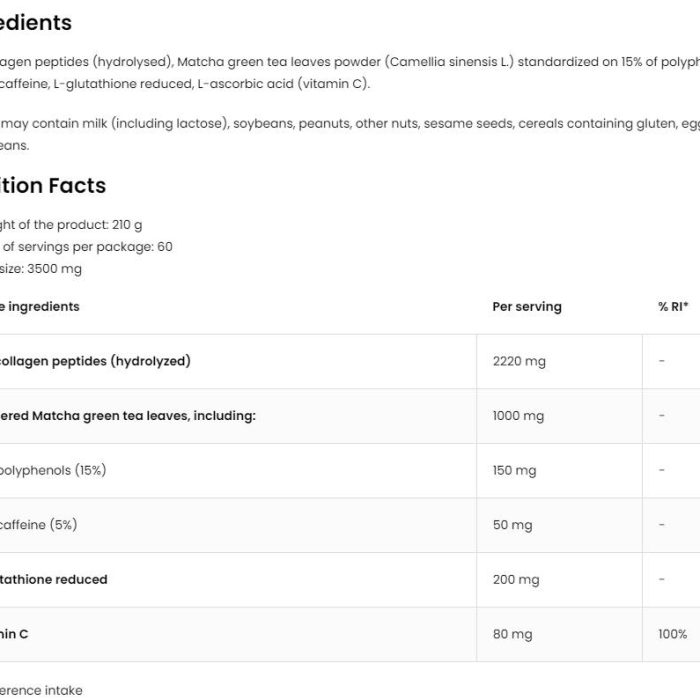Select the '% RI*' column header

(673, 307)
